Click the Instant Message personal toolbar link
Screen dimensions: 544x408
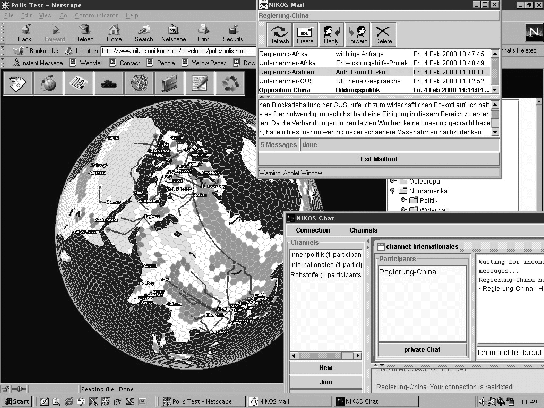[38, 63]
